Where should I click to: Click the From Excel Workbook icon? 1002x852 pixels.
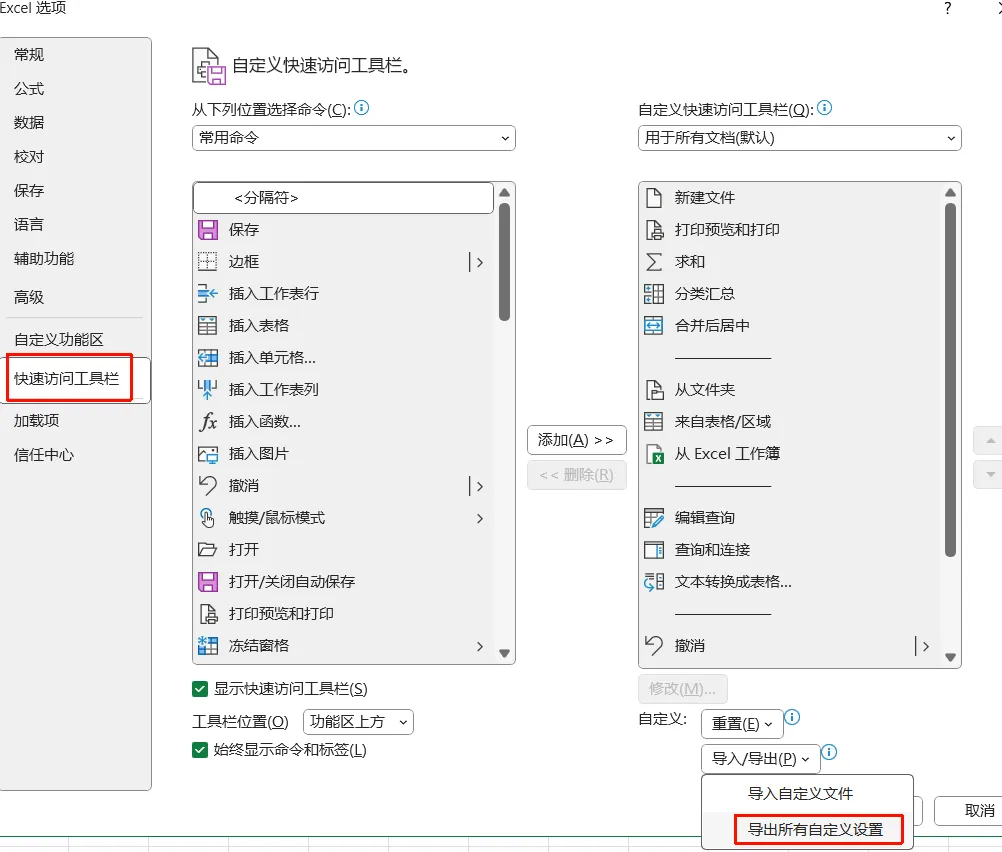pyautogui.click(x=654, y=454)
